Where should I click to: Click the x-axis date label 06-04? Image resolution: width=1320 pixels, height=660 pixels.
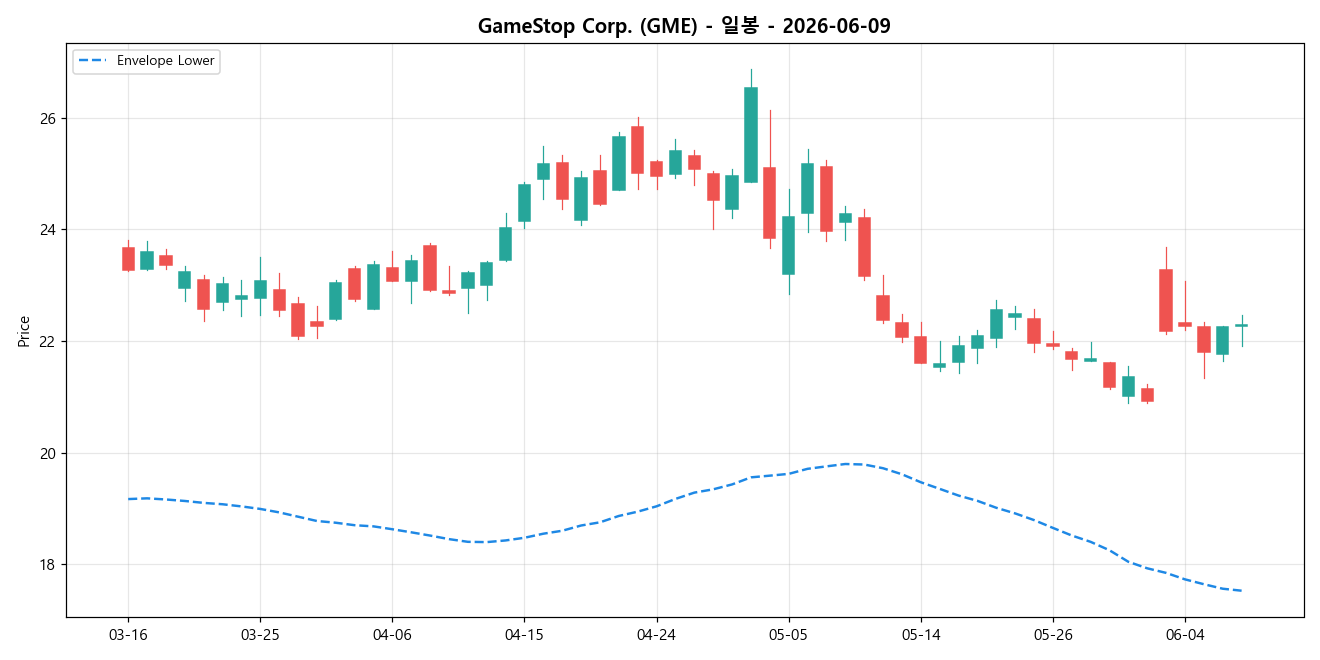(1184, 635)
